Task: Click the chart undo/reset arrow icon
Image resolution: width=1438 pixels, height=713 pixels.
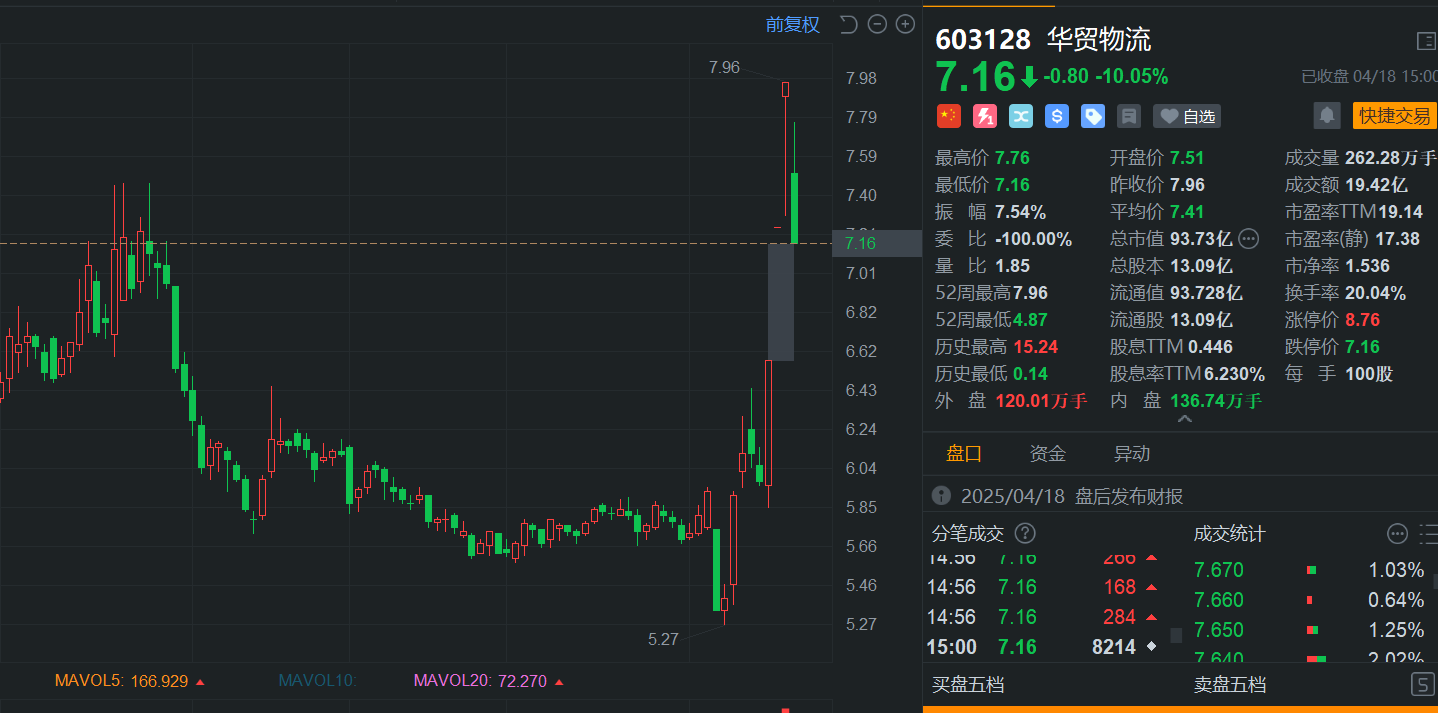Action: 849,24
